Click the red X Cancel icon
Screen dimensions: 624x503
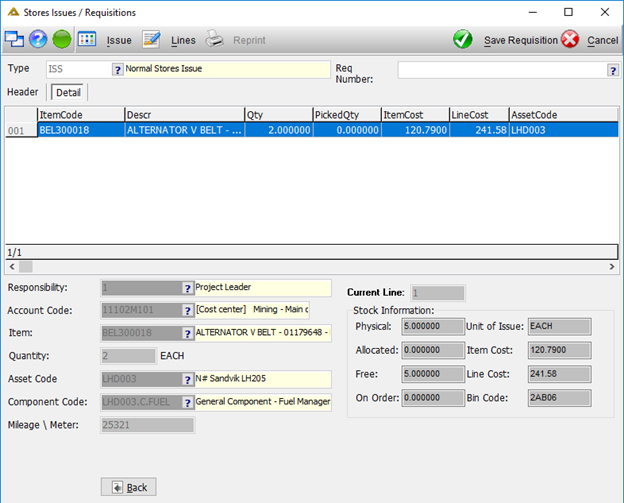[570, 39]
